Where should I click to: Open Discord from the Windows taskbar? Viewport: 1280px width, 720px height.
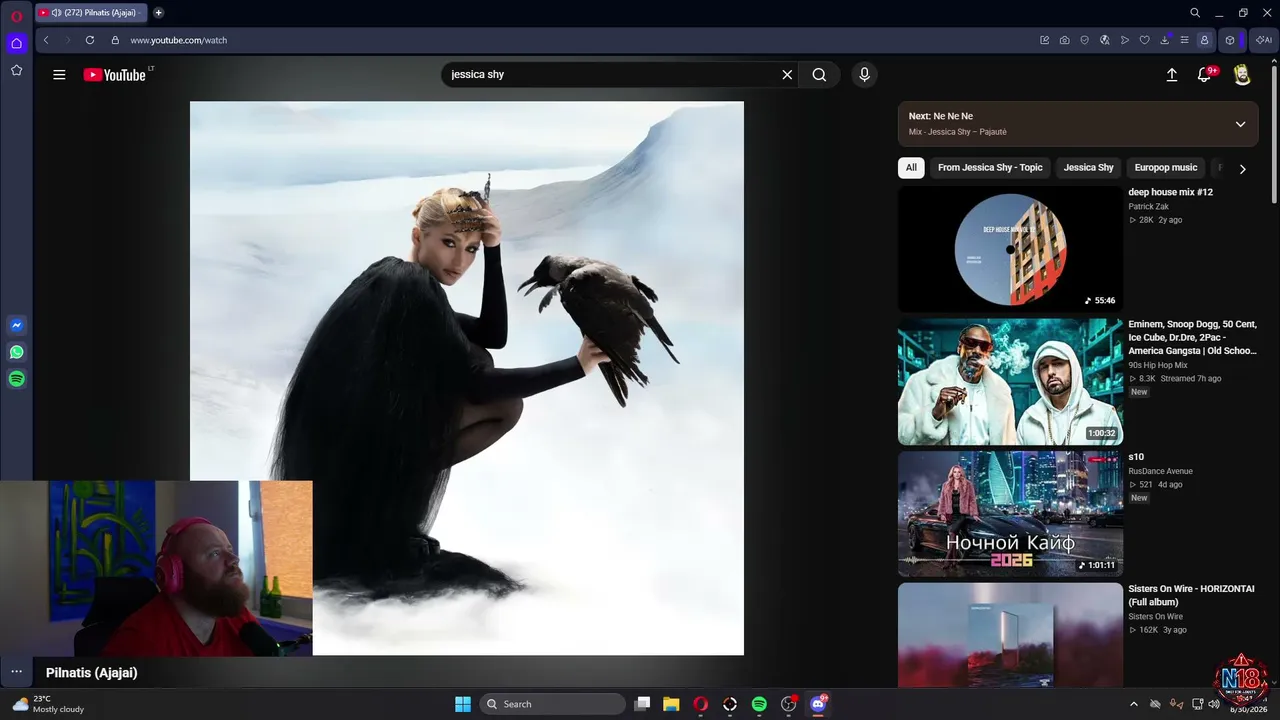pyautogui.click(x=818, y=704)
